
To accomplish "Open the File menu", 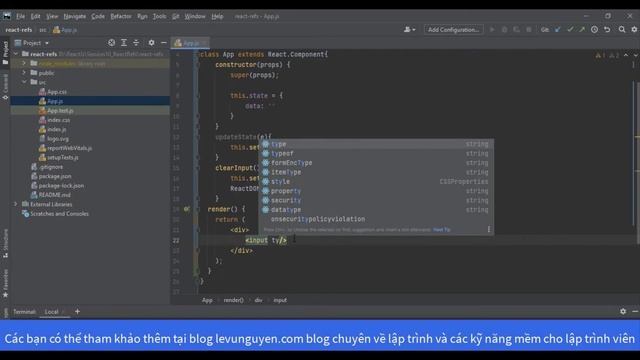I will tap(20, 16).
